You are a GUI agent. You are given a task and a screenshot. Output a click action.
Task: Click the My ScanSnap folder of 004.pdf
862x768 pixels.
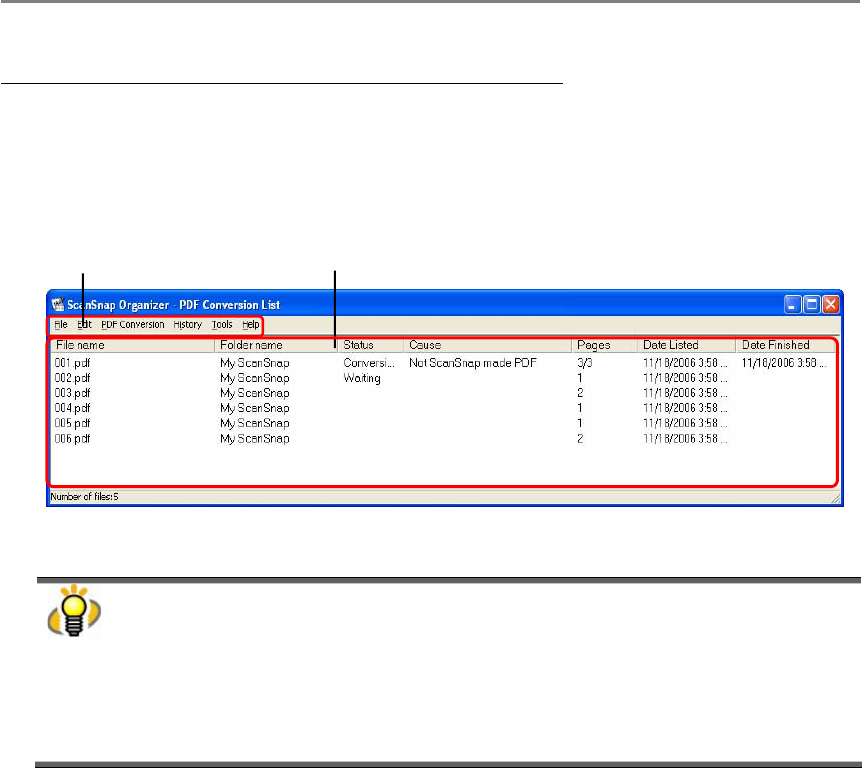pos(255,408)
